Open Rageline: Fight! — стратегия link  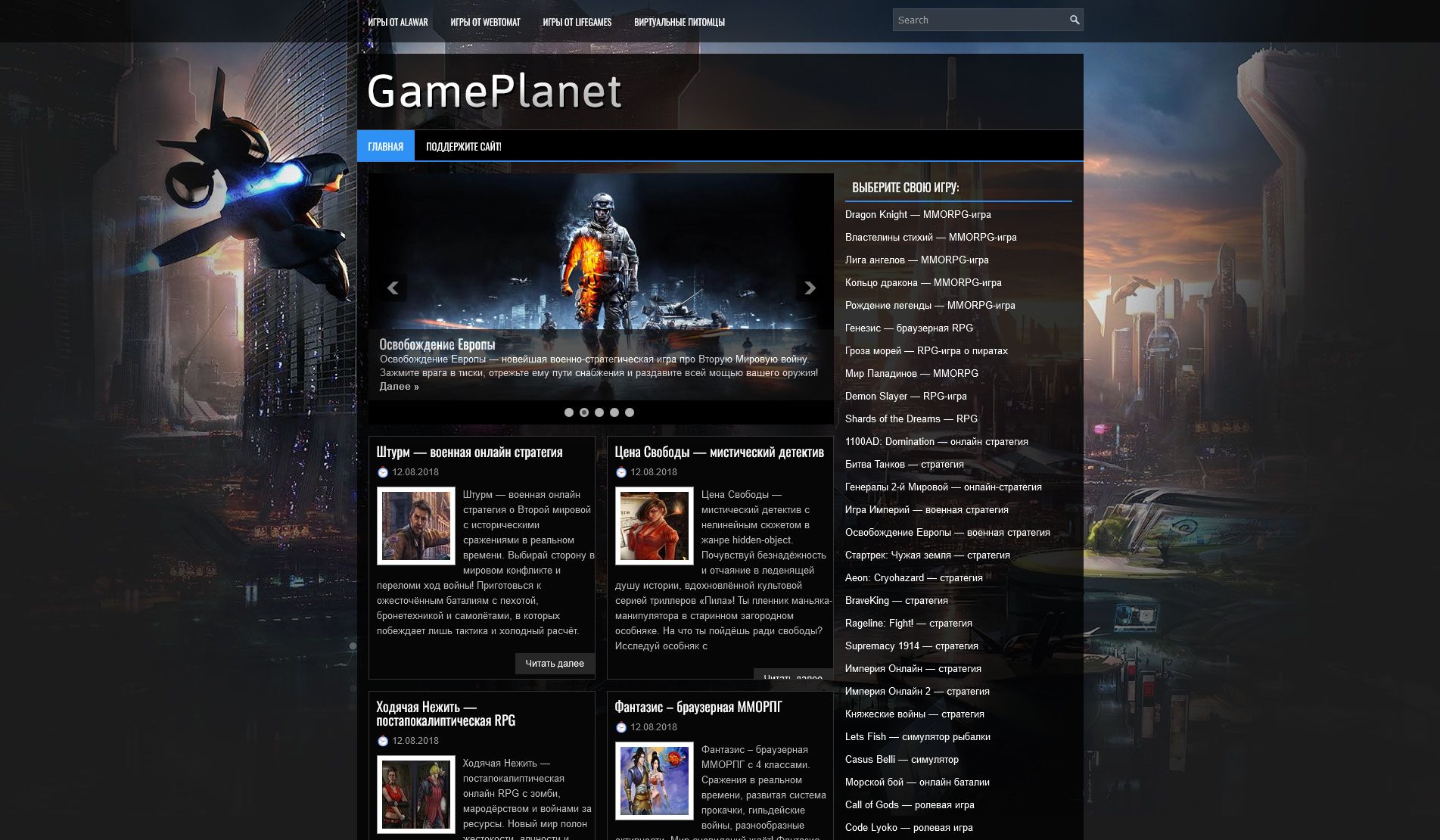point(909,623)
